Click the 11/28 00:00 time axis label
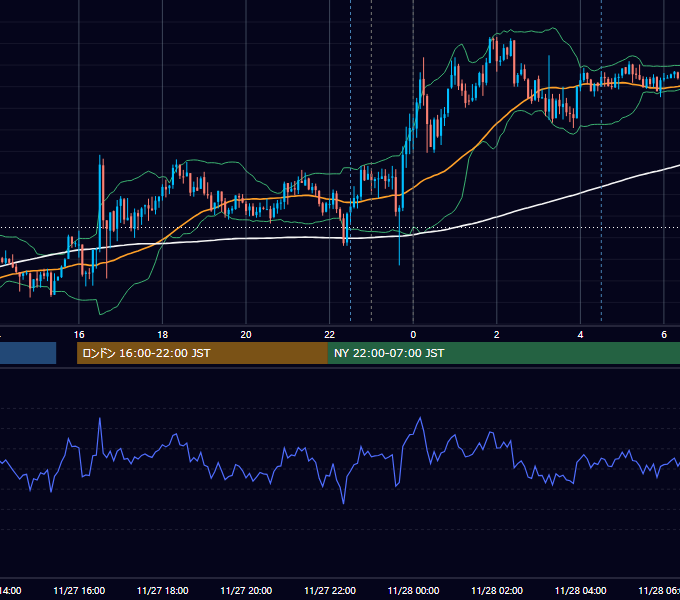Viewport: 680px width, 600px height. (413, 590)
